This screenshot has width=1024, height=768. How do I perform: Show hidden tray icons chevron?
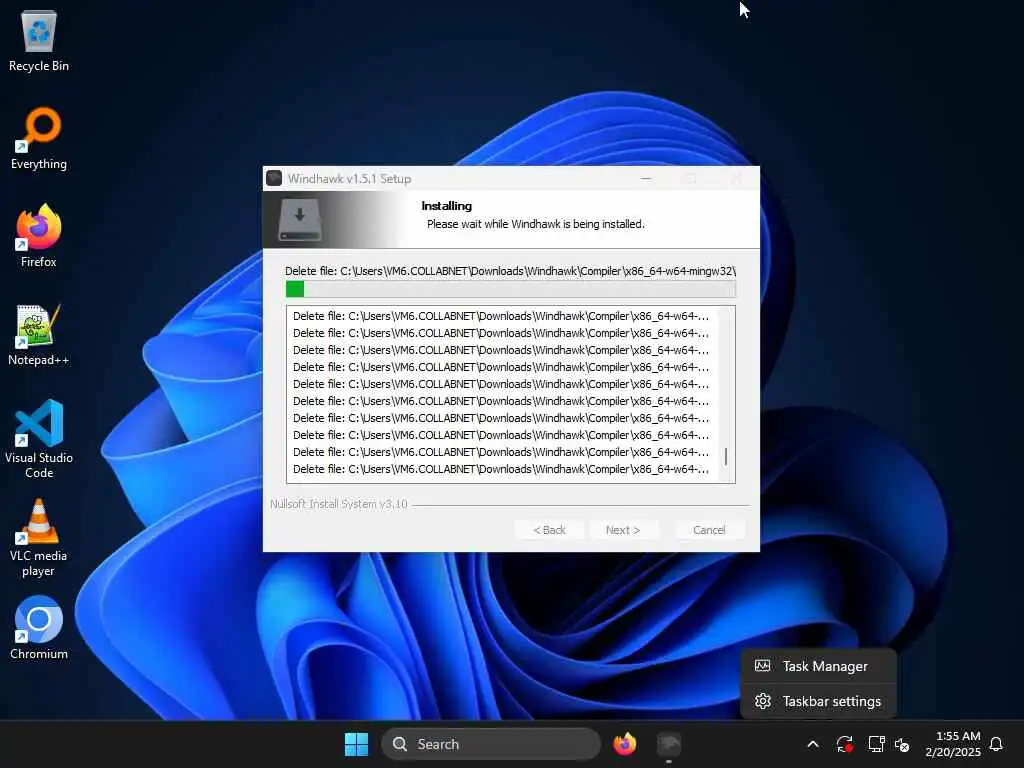(x=813, y=744)
